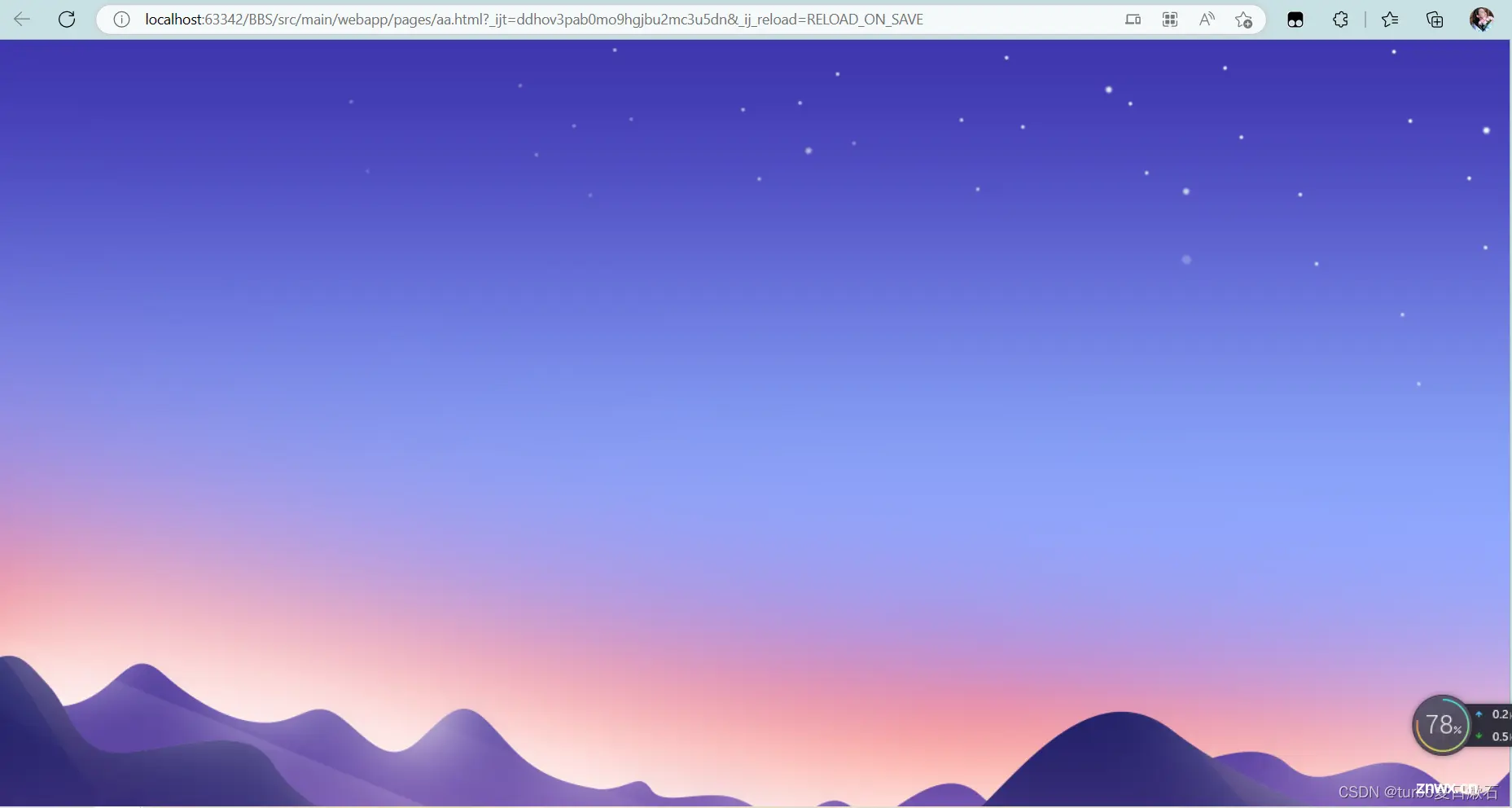Open the user profile avatar

click(1482, 20)
